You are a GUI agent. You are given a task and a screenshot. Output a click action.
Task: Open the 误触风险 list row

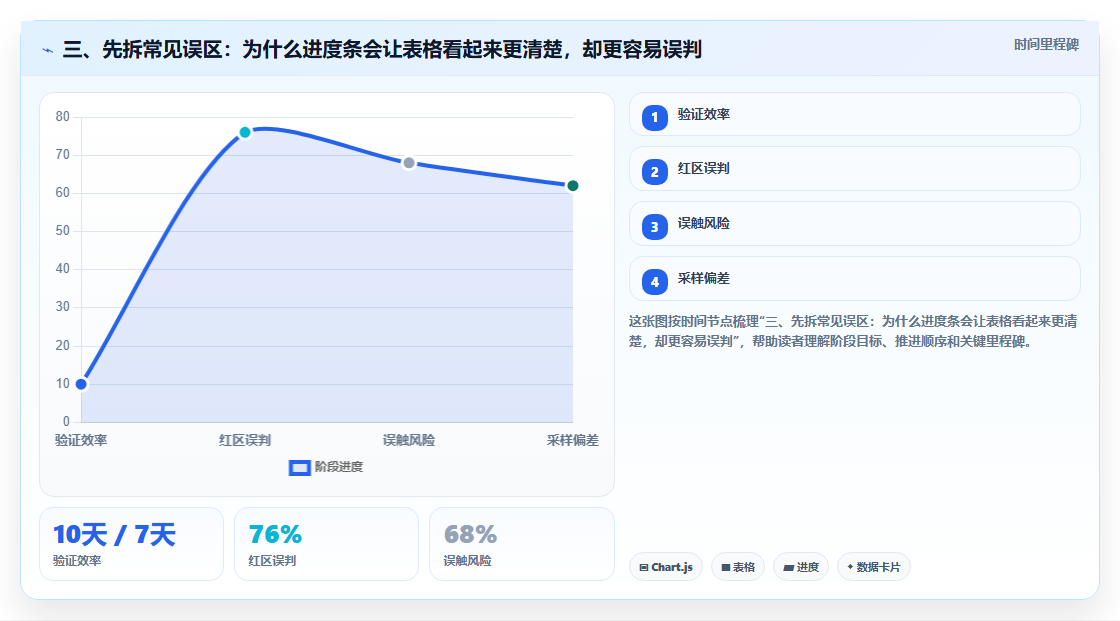[854, 224]
